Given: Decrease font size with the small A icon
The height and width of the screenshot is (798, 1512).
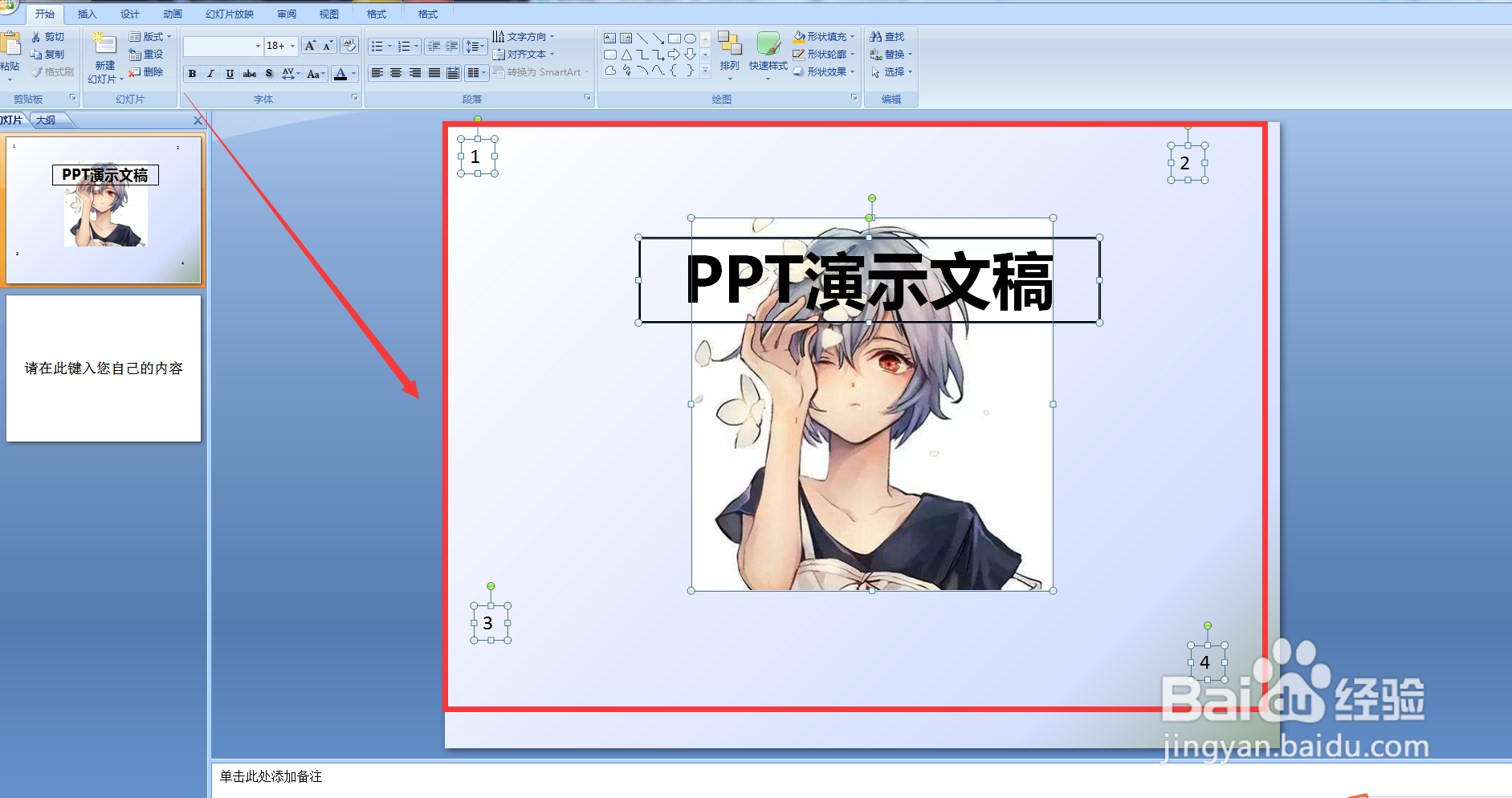Looking at the screenshot, I should (328, 46).
